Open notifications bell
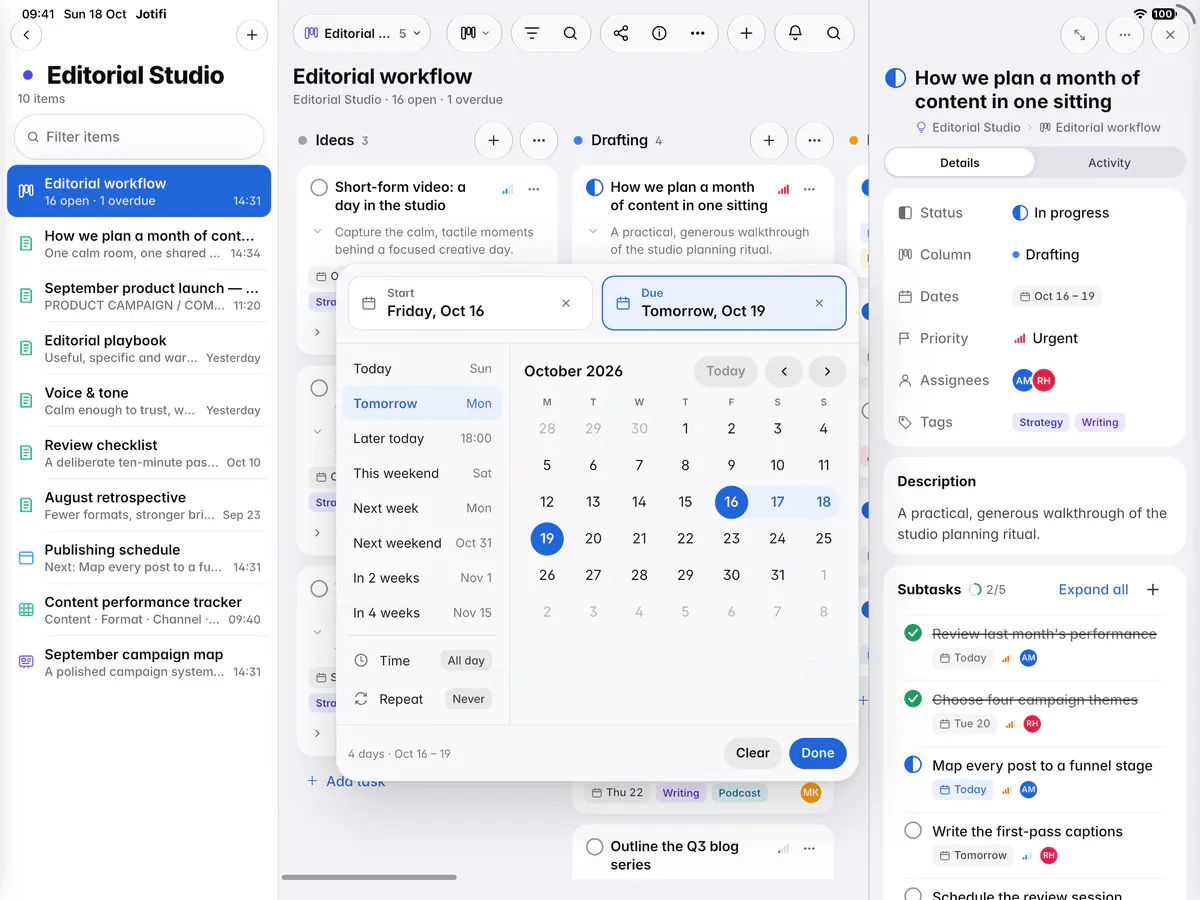The image size is (1200, 900). click(x=795, y=33)
